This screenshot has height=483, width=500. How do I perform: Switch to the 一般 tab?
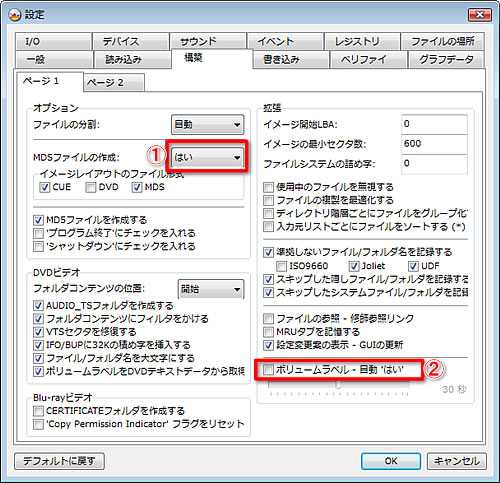[x=54, y=60]
